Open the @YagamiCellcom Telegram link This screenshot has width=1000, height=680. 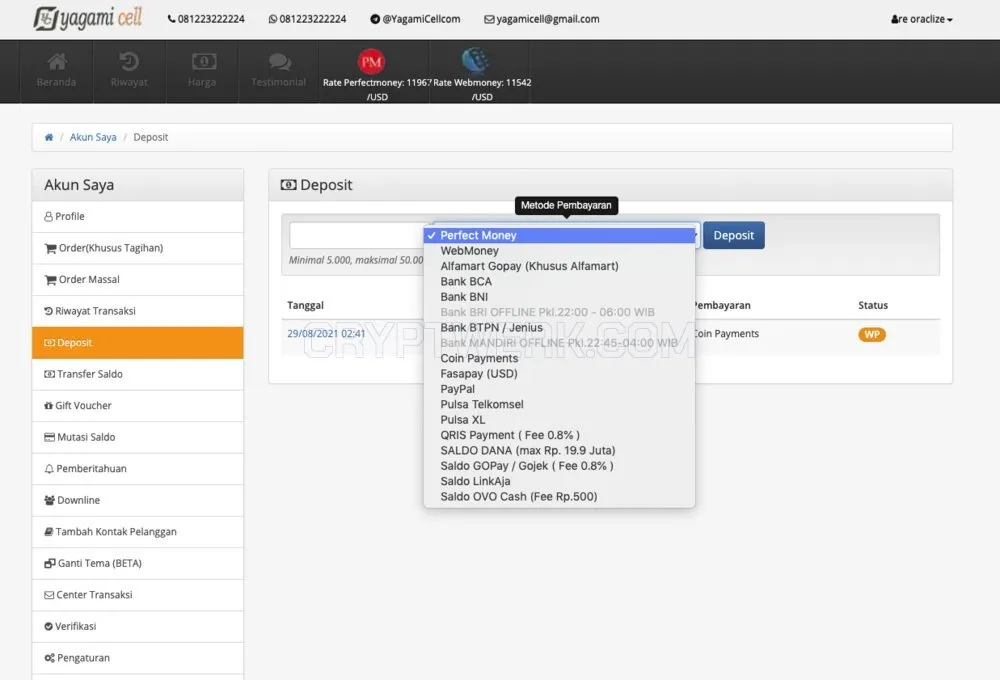[415, 19]
